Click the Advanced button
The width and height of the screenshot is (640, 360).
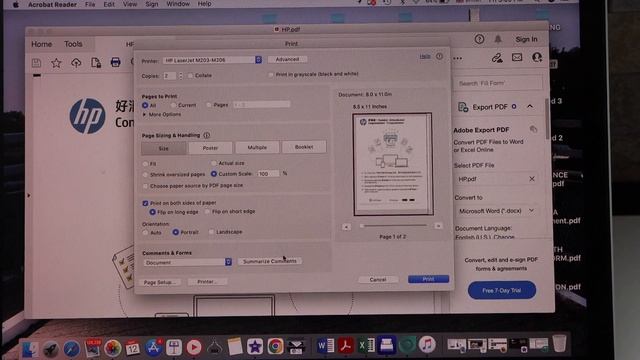pyautogui.click(x=287, y=60)
